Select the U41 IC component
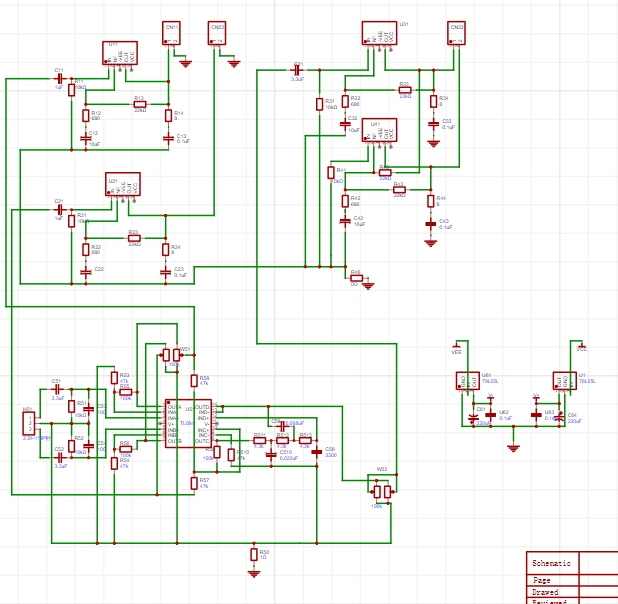 379,130
